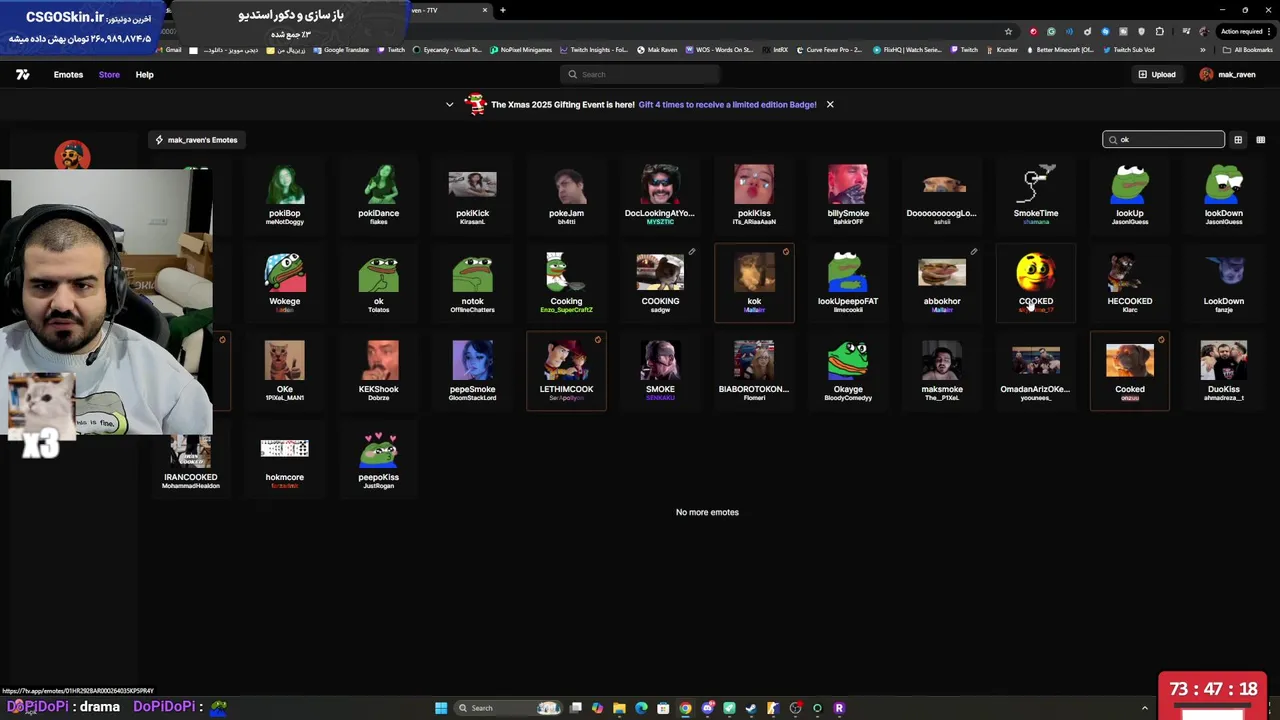Open the pokiKiss emote

754,195
